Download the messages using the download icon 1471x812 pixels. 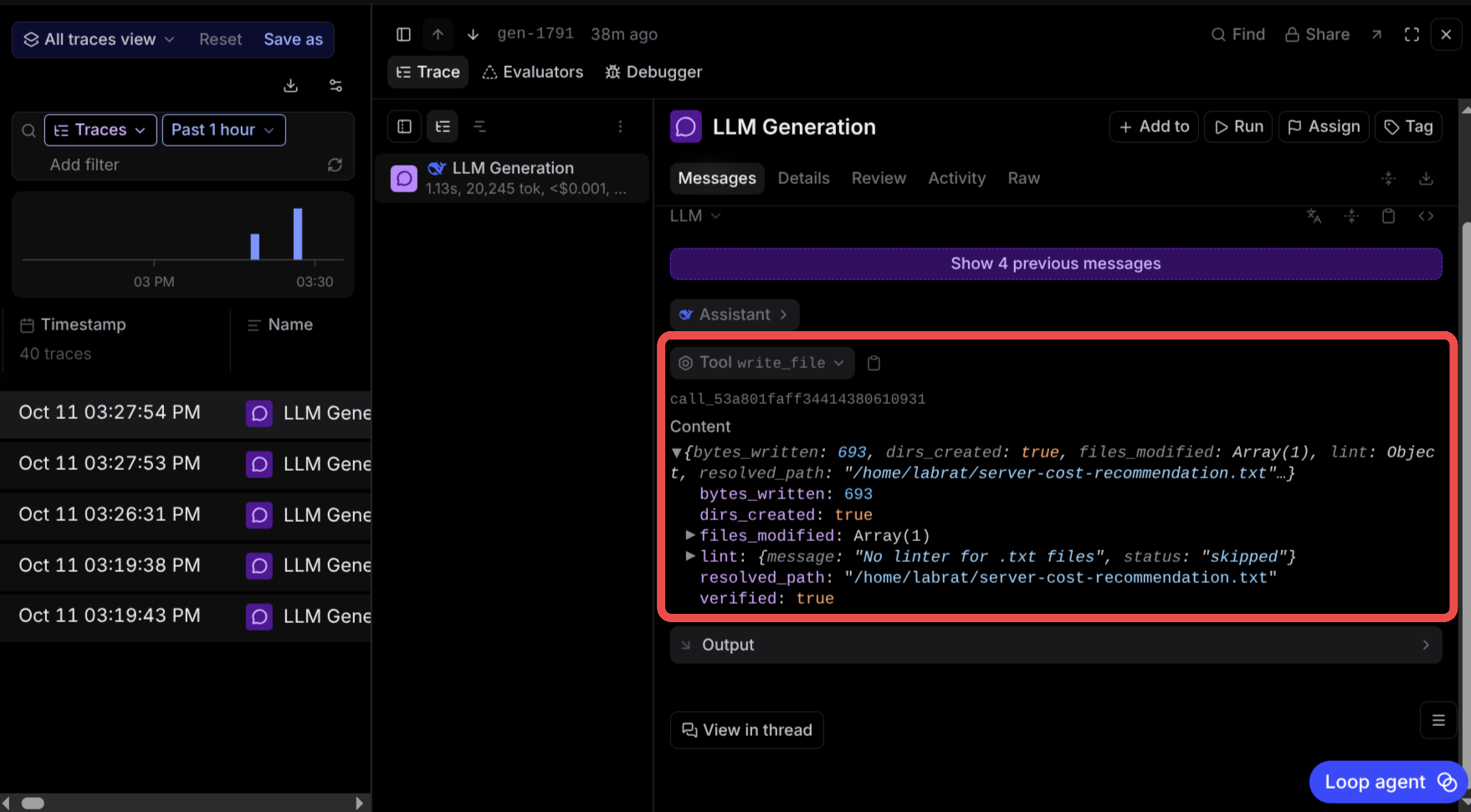pyautogui.click(x=1426, y=178)
